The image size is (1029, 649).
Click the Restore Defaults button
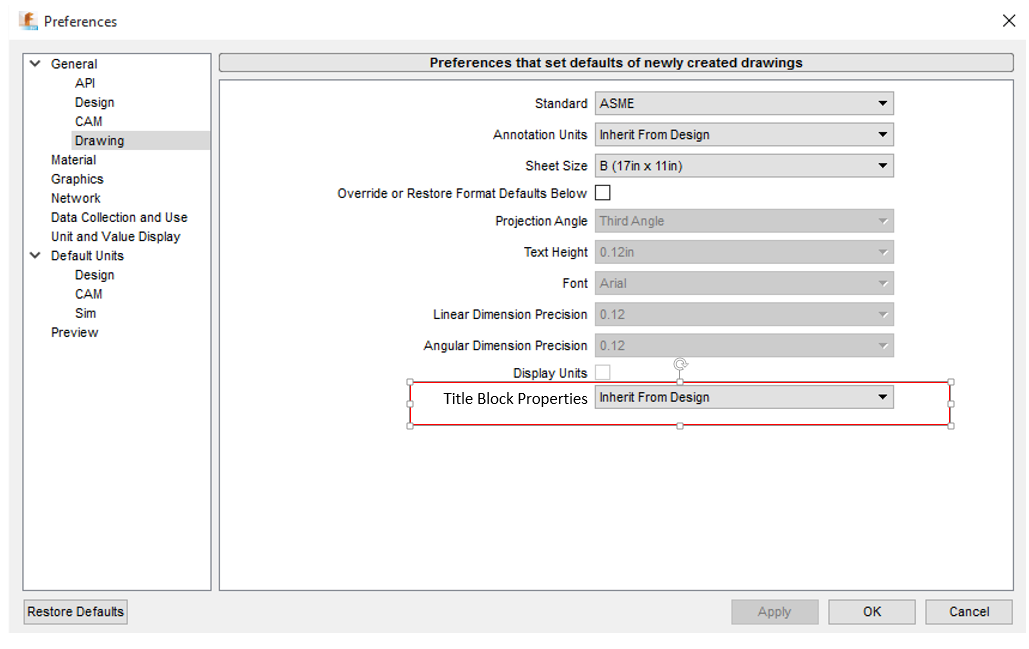75,612
